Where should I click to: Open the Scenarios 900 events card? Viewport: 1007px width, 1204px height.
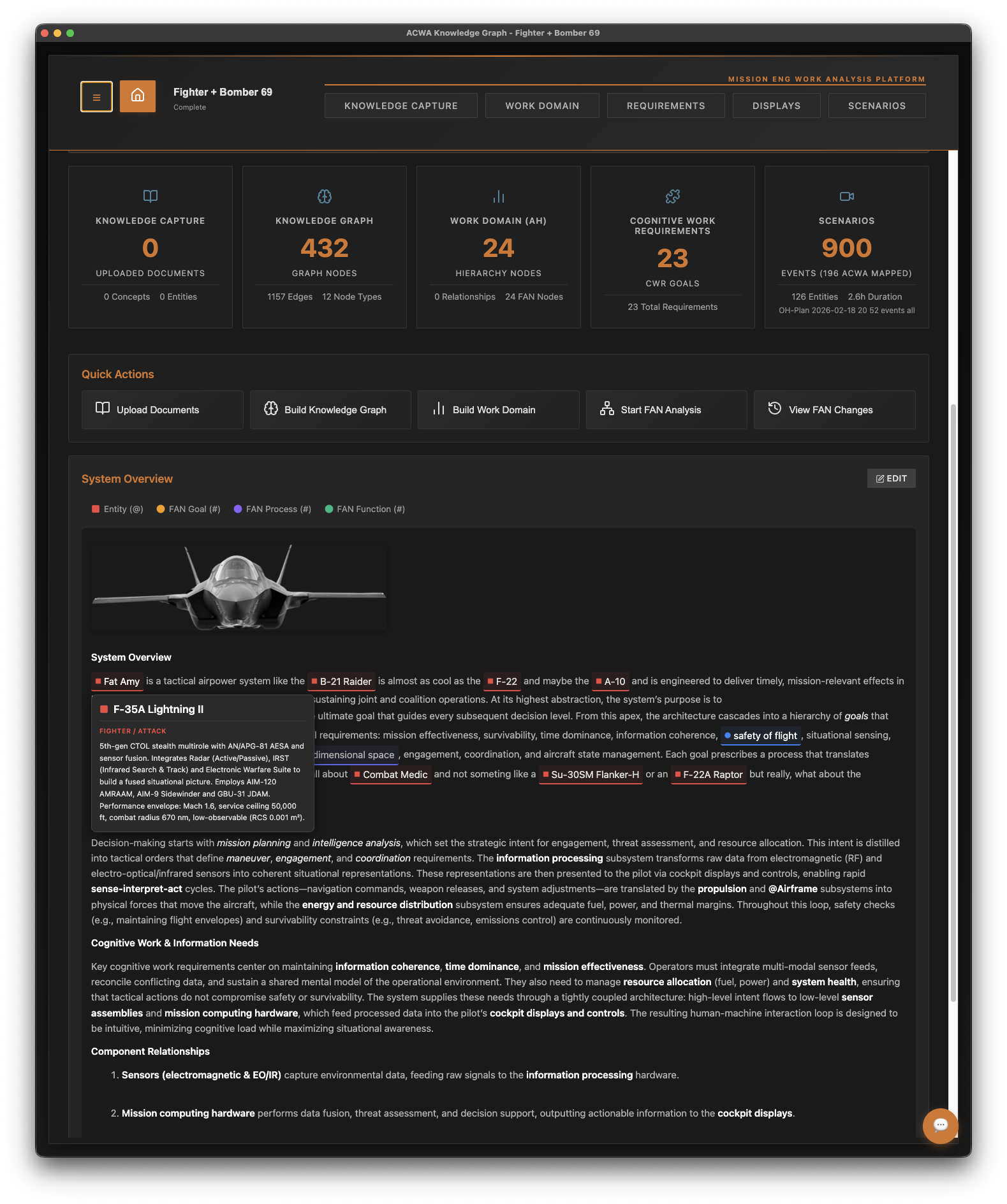pyautogui.click(x=847, y=247)
